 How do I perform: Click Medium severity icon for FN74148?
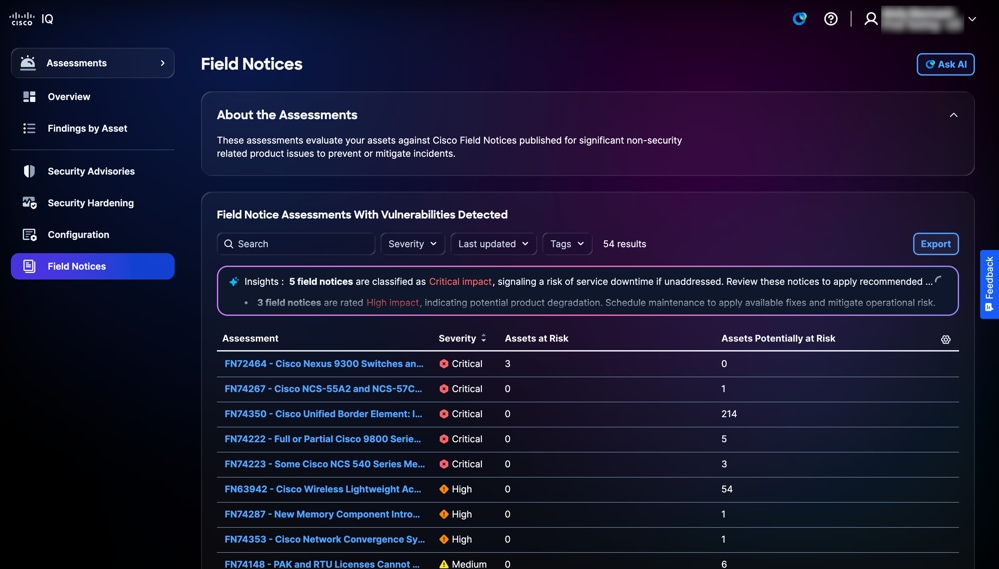pyautogui.click(x=444, y=565)
